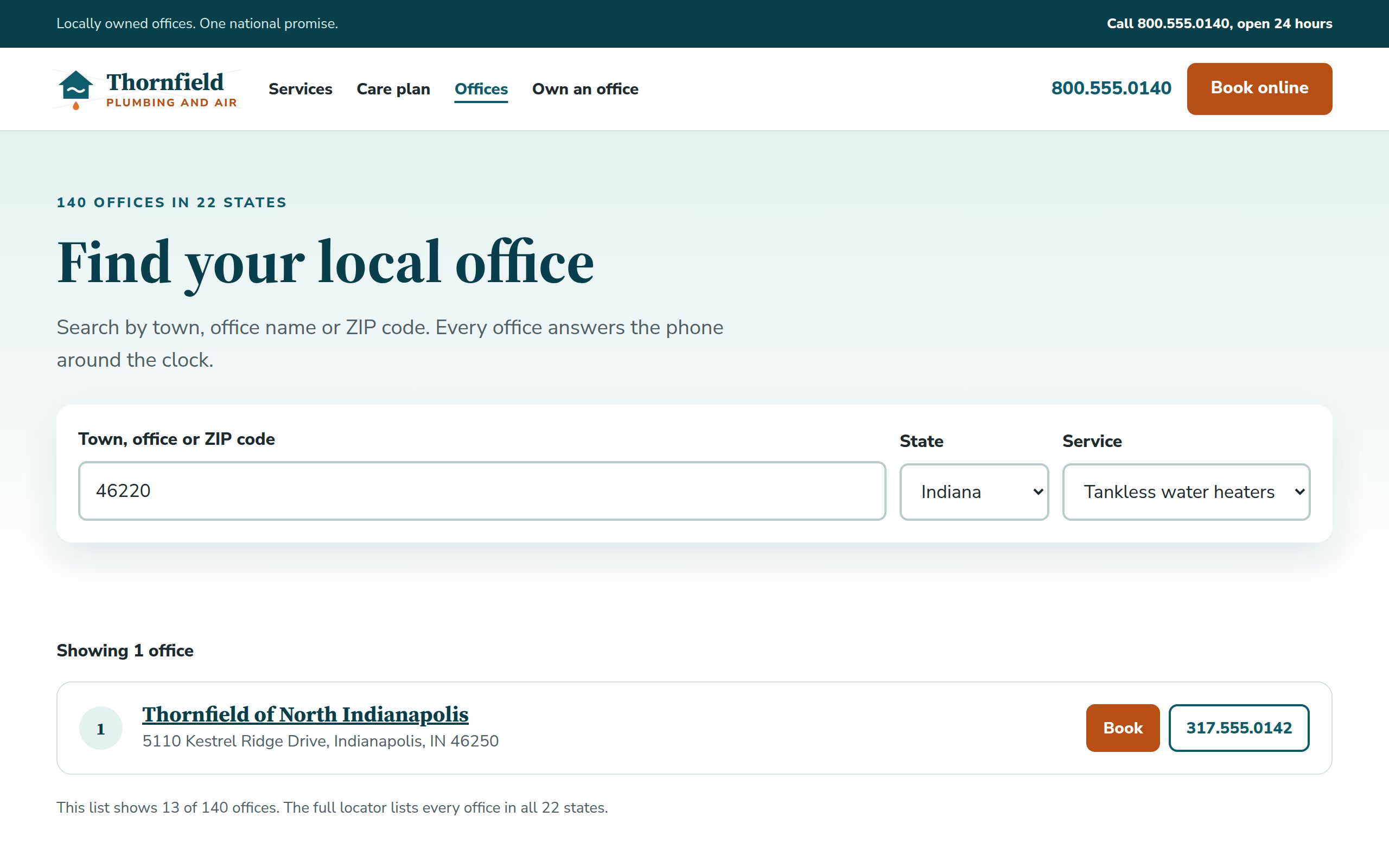Click the address 5110 Kestrel Ridge Drive

click(320, 741)
